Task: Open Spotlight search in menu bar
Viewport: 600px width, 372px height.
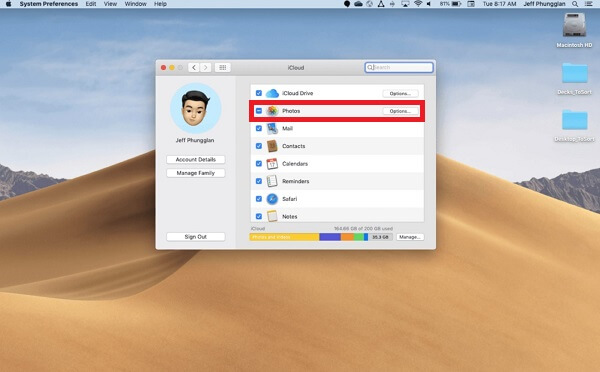Action: point(575,4)
